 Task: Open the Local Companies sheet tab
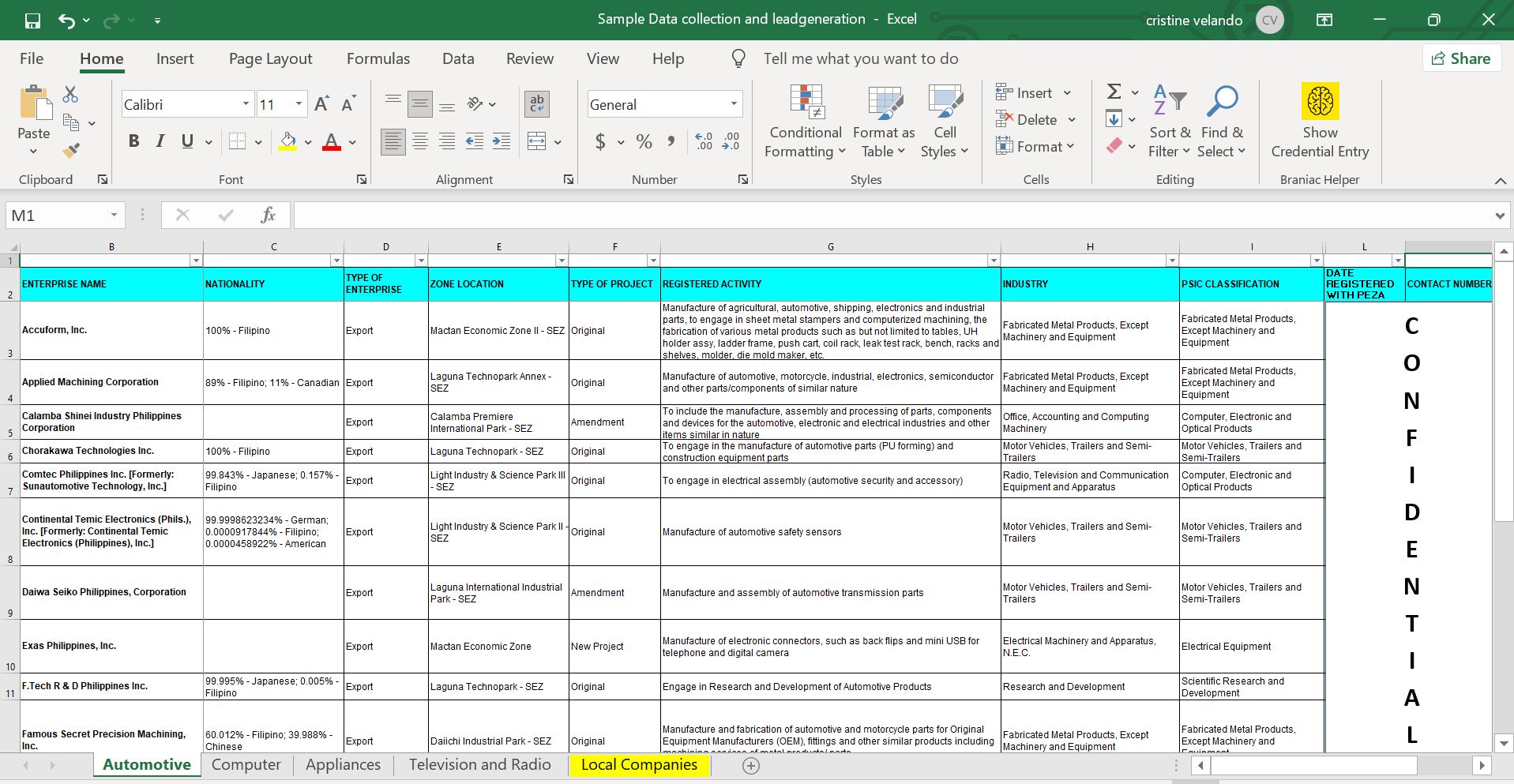point(639,764)
